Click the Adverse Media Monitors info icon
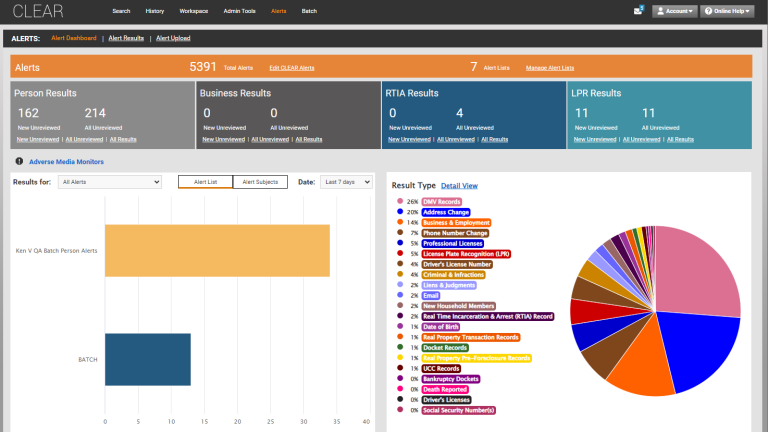 click(x=18, y=161)
